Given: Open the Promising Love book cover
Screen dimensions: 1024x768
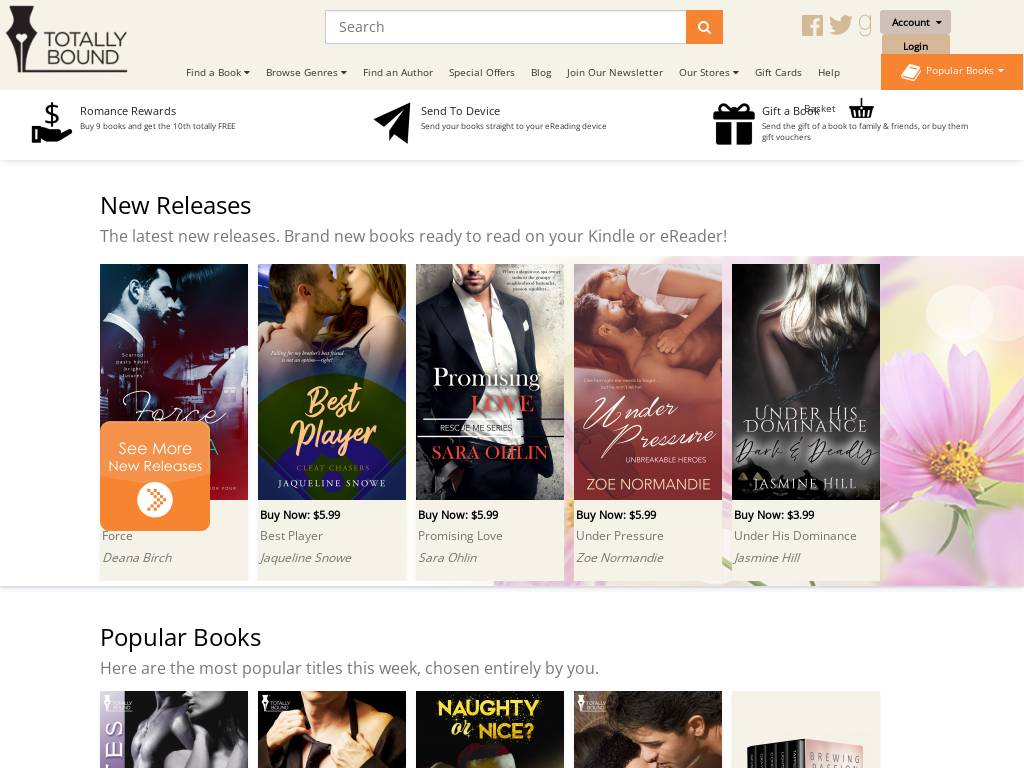Looking at the screenshot, I should pos(490,382).
